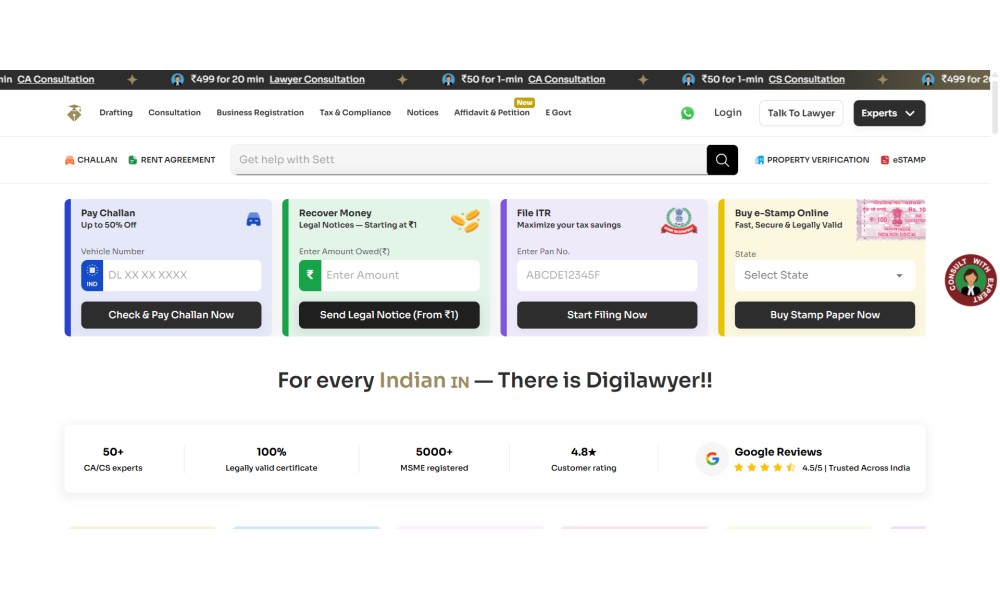This screenshot has width=1000, height=600.
Task: Open the Affidavit & Petition menu
Action: click(x=492, y=113)
